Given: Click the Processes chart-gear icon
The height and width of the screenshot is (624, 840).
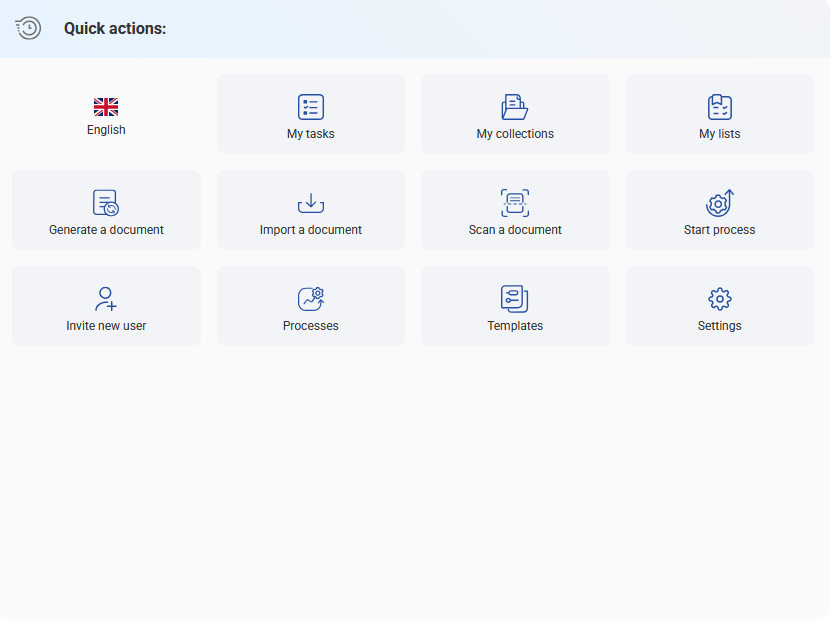Looking at the screenshot, I should [311, 299].
